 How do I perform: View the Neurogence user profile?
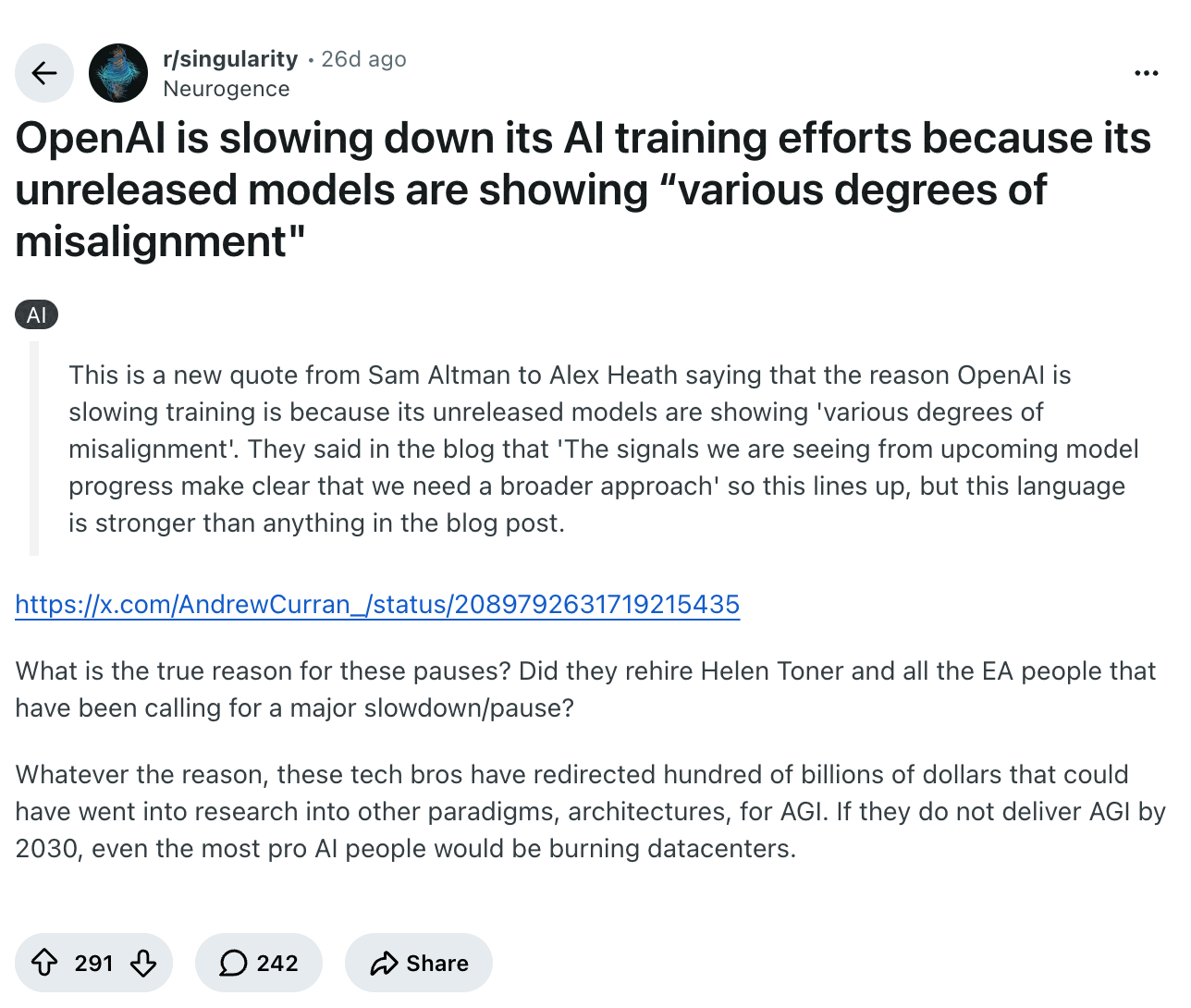[x=227, y=89]
